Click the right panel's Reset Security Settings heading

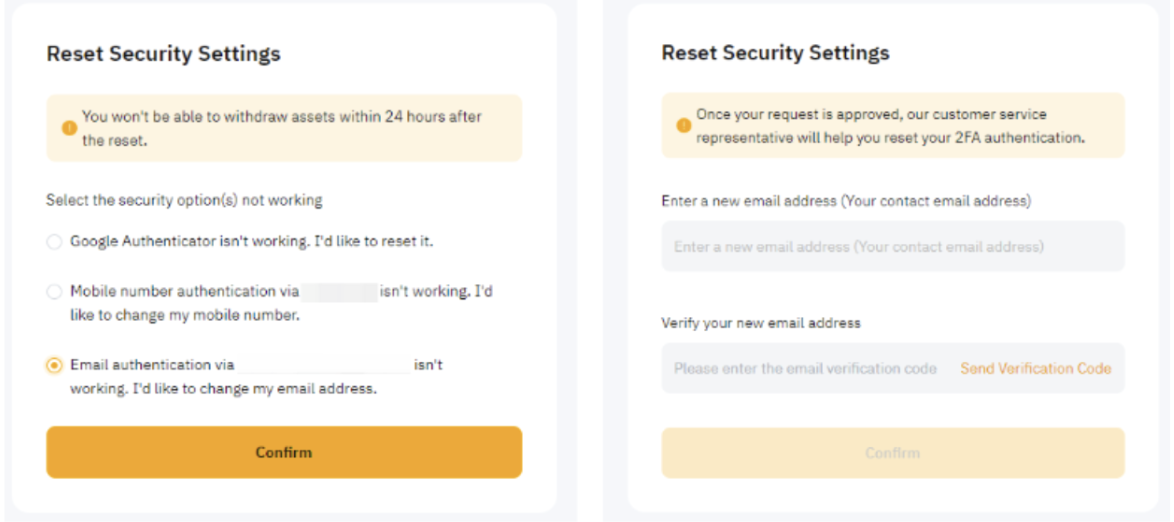775,53
